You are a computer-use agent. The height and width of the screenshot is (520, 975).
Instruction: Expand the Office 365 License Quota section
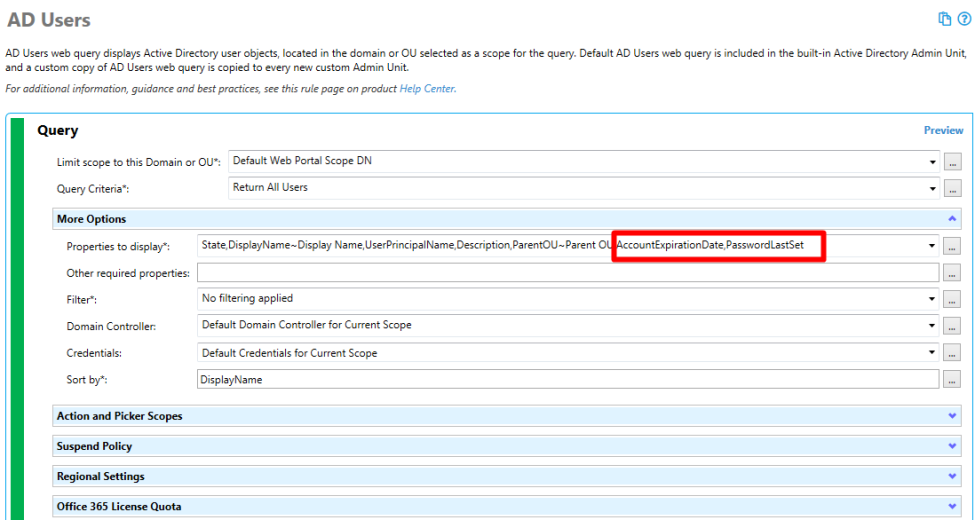click(x=507, y=506)
